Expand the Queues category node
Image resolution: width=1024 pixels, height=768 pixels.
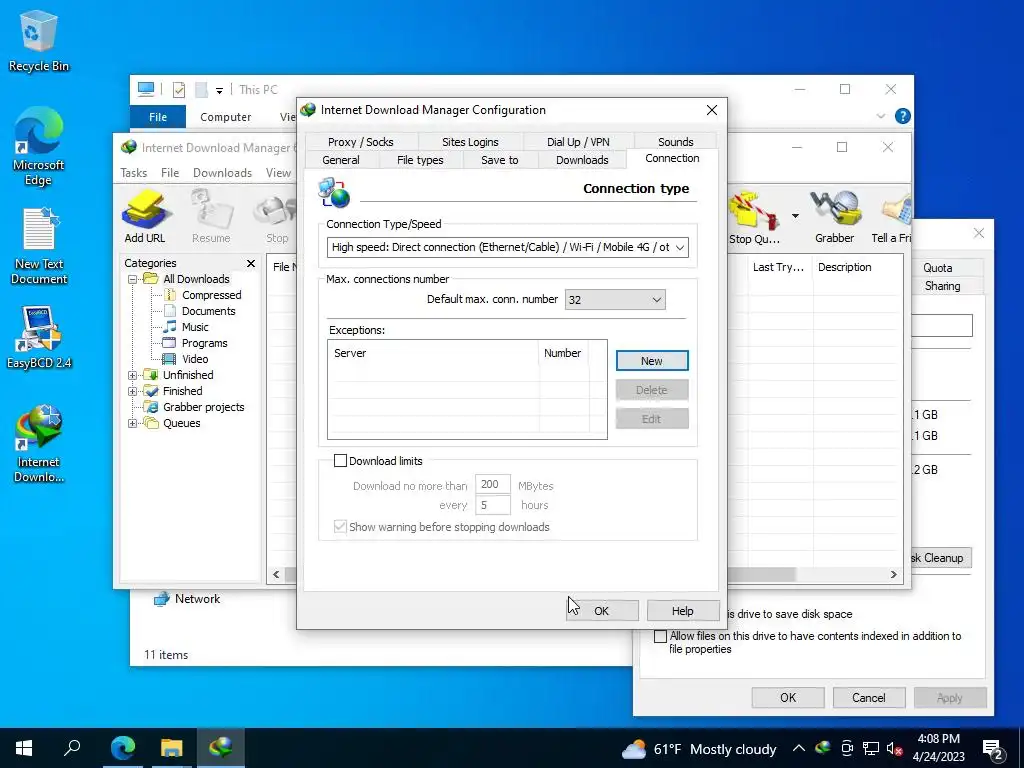[x=133, y=423]
